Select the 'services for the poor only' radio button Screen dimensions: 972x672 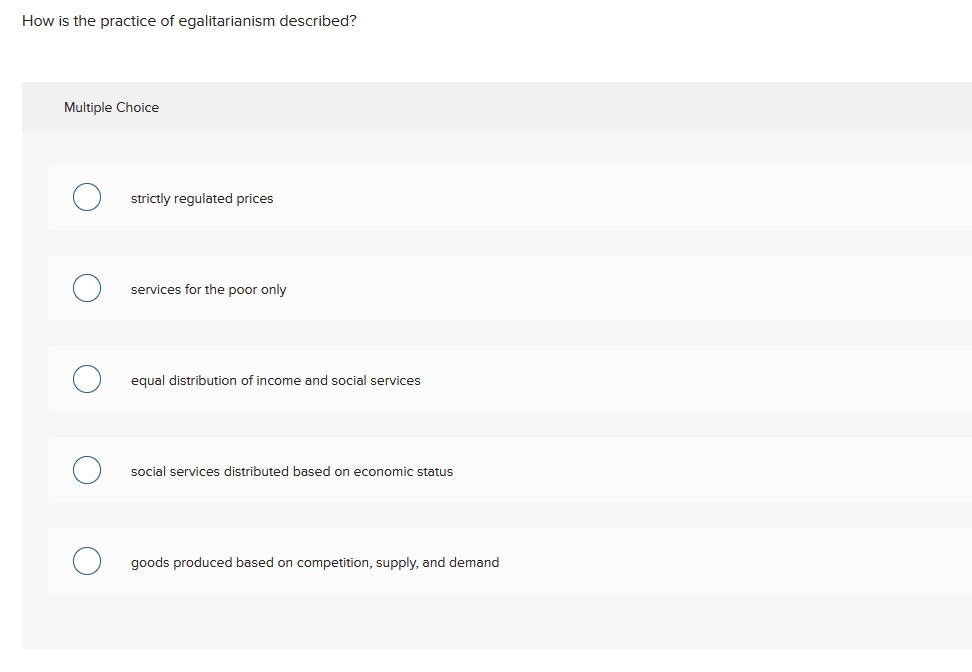(x=87, y=288)
